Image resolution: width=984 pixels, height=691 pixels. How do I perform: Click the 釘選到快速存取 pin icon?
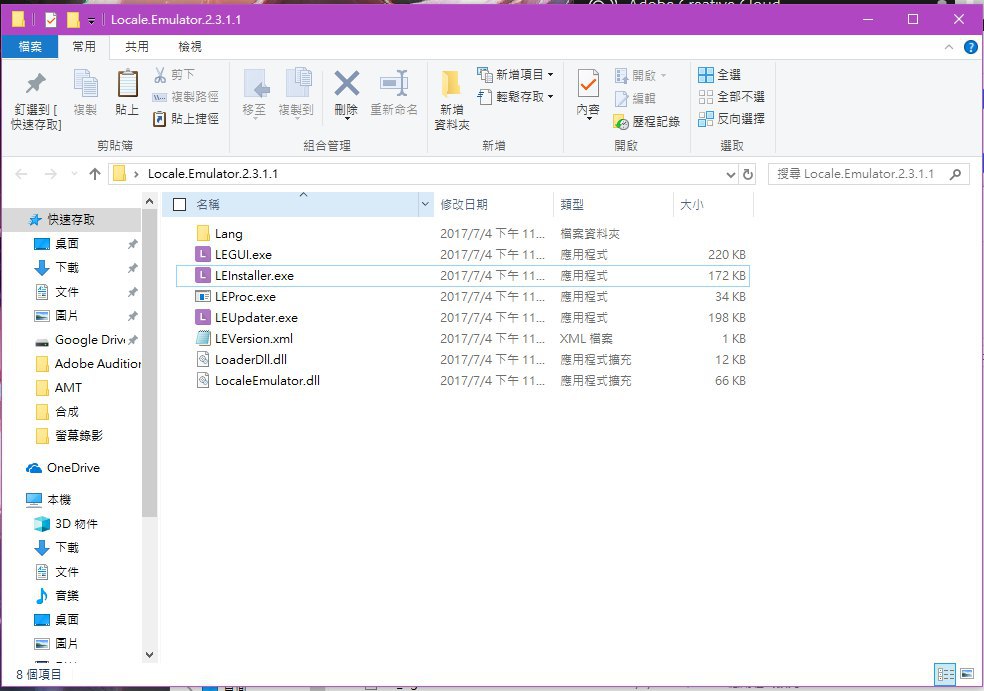point(36,83)
